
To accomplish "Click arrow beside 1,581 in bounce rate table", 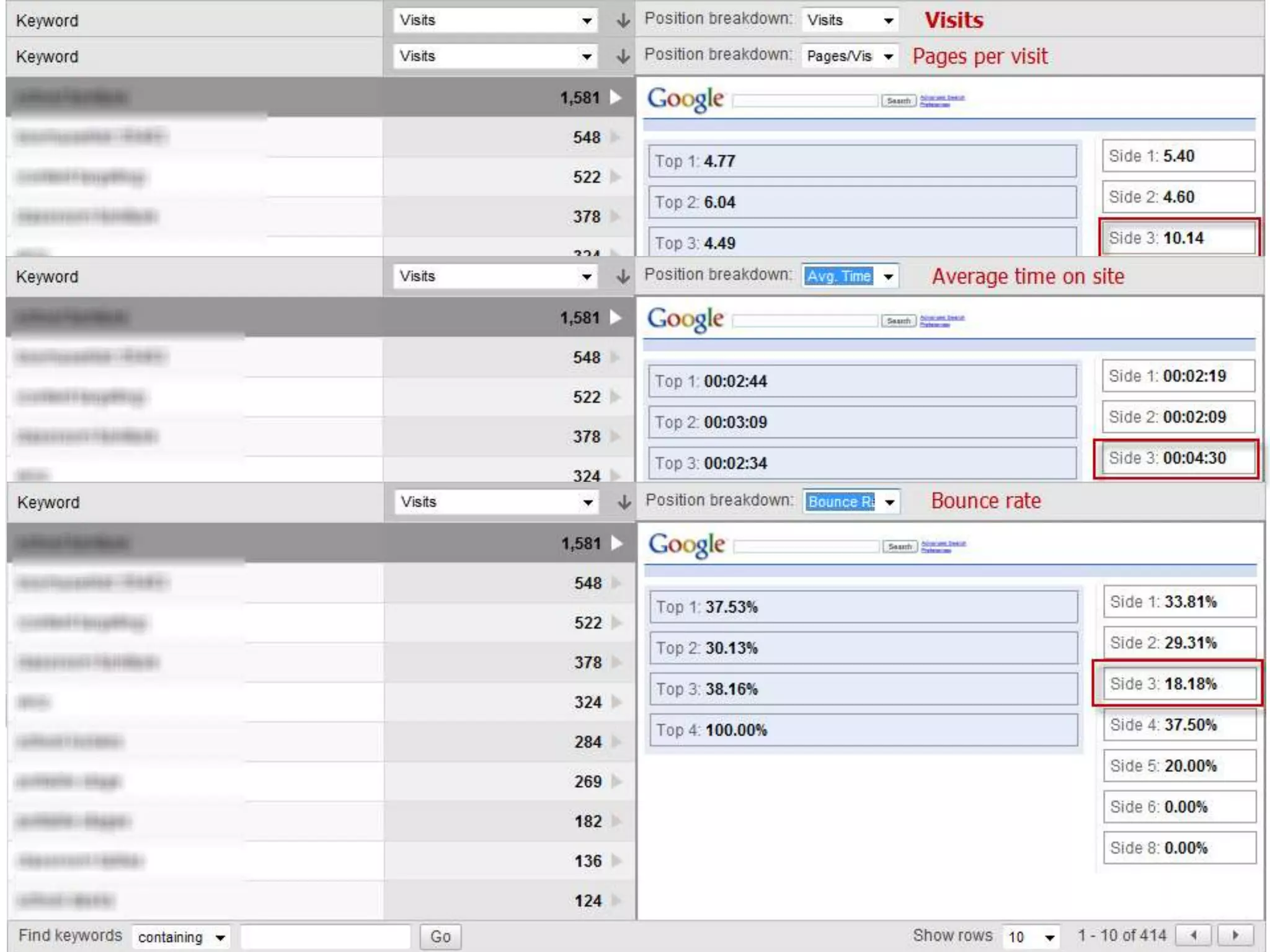I will pyautogui.click(x=617, y=543).
